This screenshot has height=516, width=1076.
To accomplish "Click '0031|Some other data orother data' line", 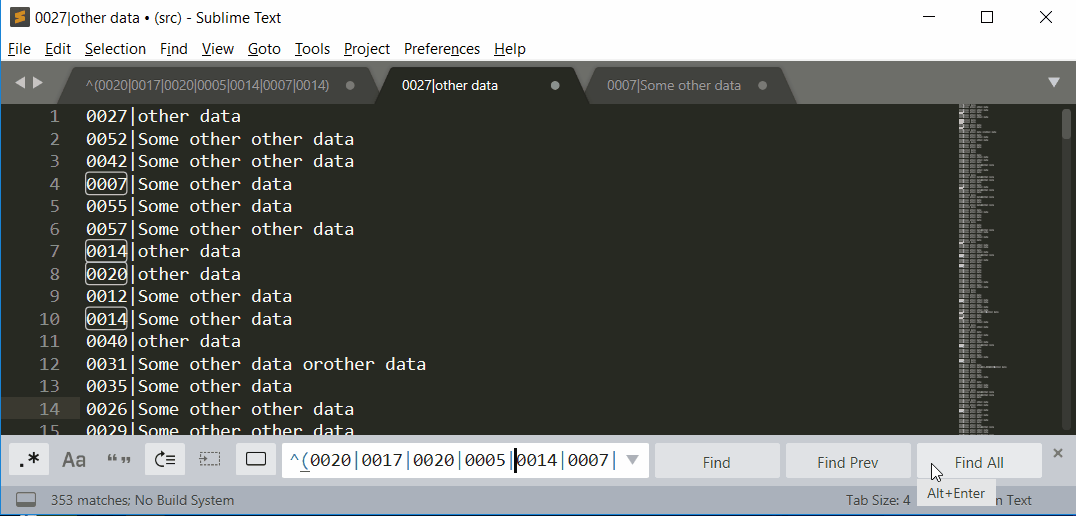I will pyautogui.click(x=256, y=364).
